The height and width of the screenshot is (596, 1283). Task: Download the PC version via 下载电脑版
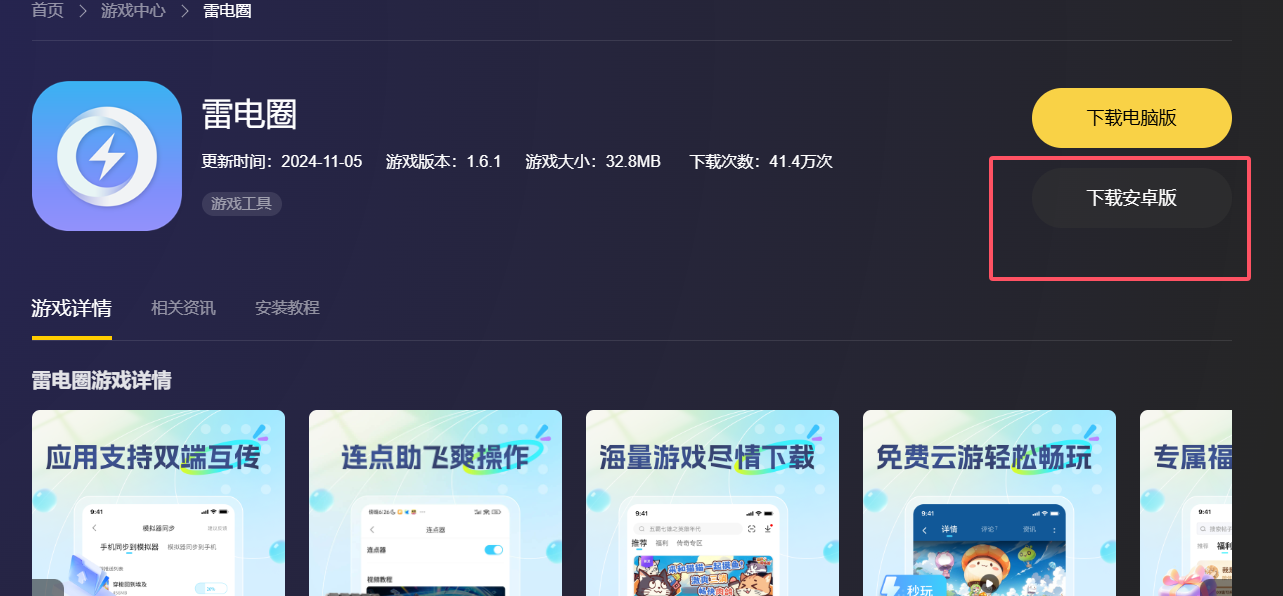[1131, 118]
